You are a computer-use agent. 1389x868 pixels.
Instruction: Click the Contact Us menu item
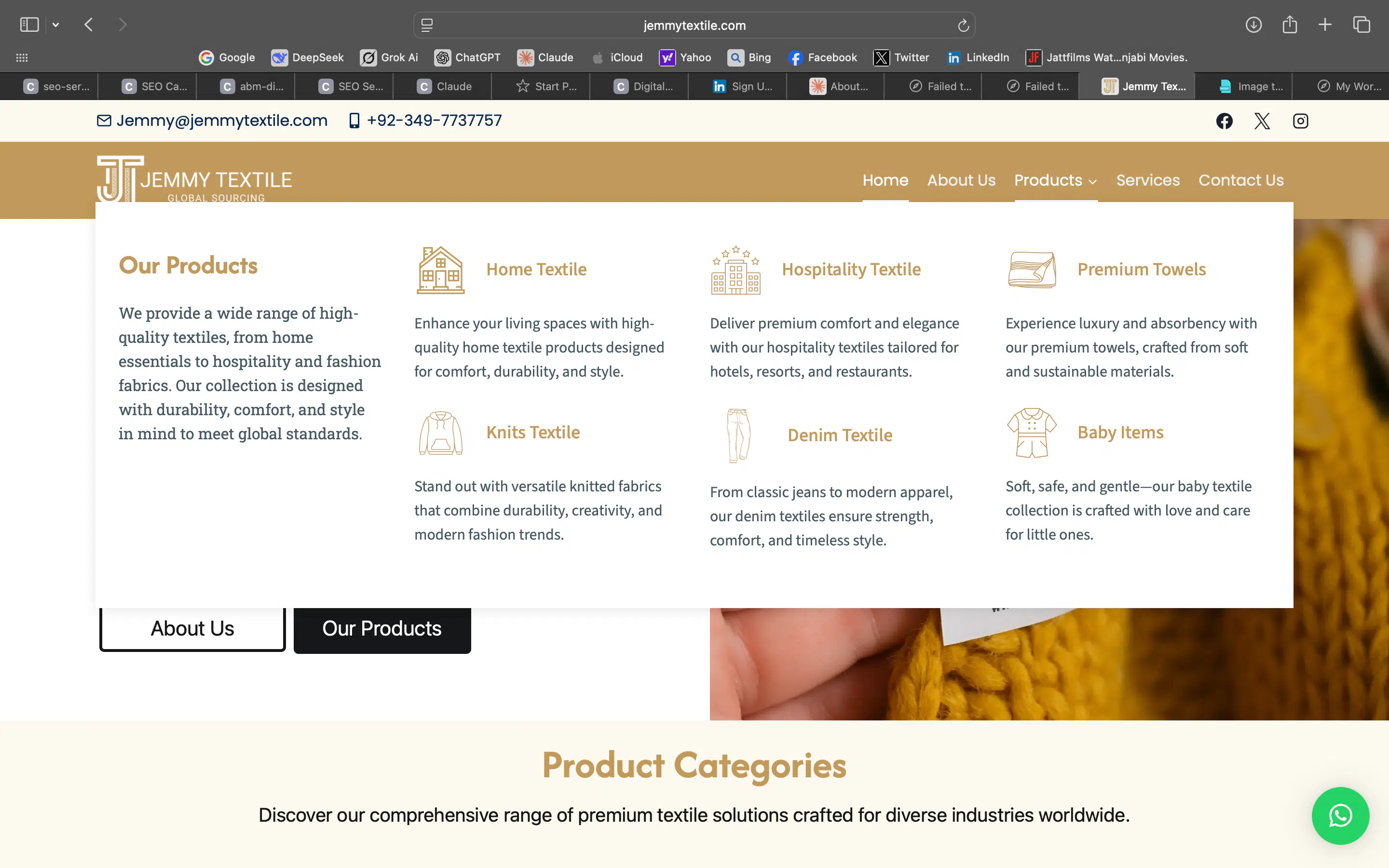(1241, 180)
